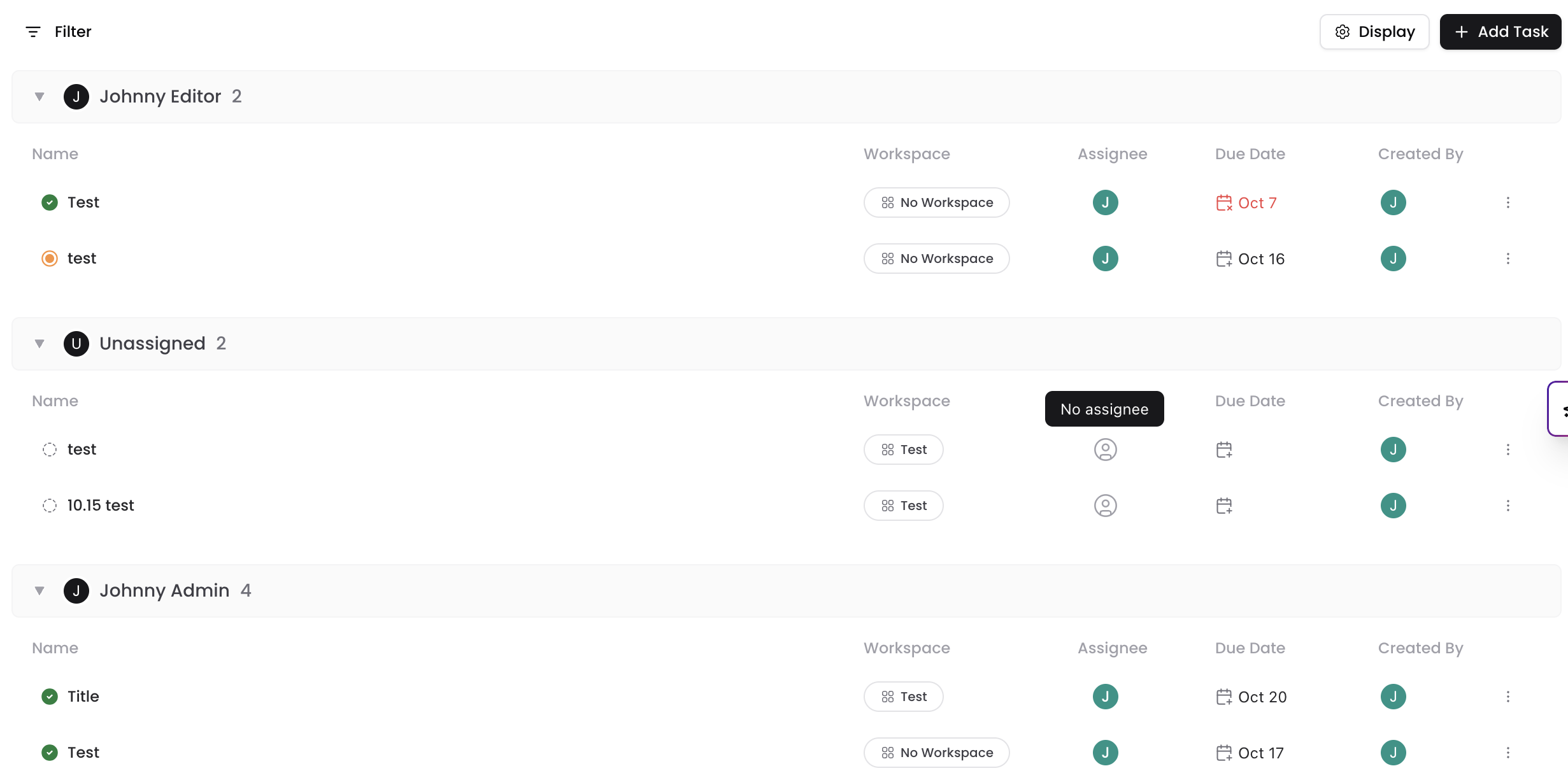Open more options for 10.15 test

(x=1508, y=506)
